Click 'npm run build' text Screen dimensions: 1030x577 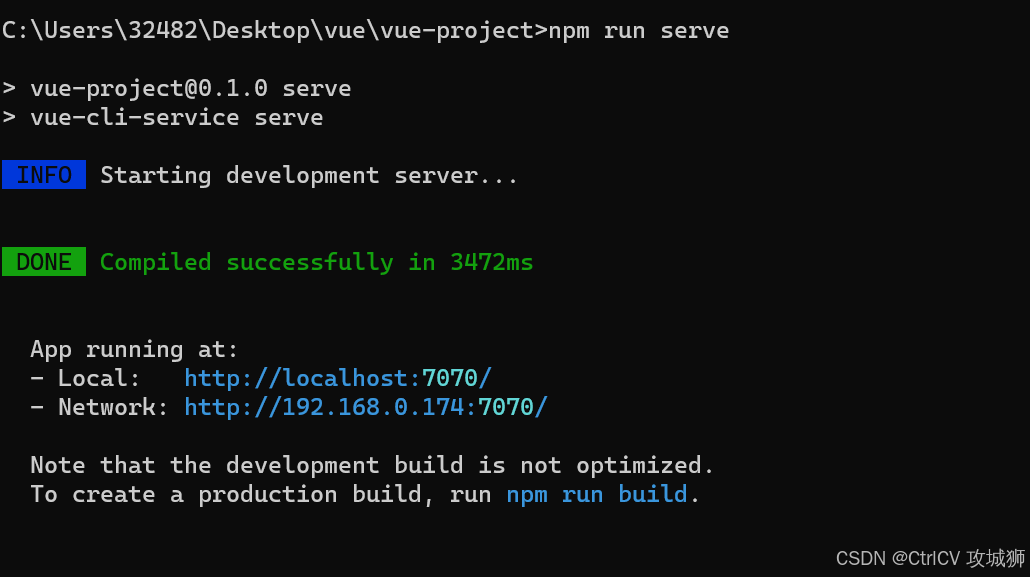click(596, 494)
